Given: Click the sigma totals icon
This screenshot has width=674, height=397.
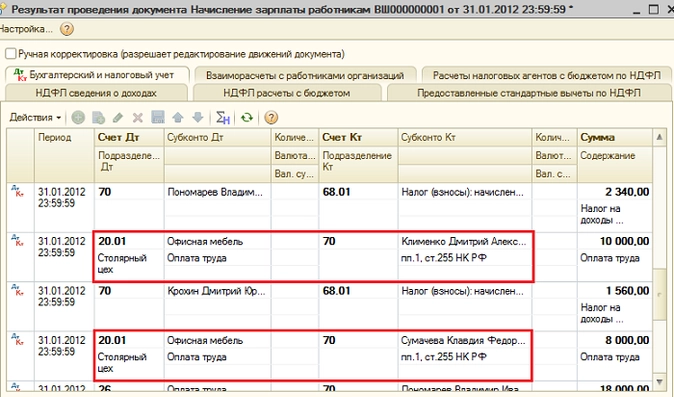Looking at the screenshot, I should click(223, 117).
